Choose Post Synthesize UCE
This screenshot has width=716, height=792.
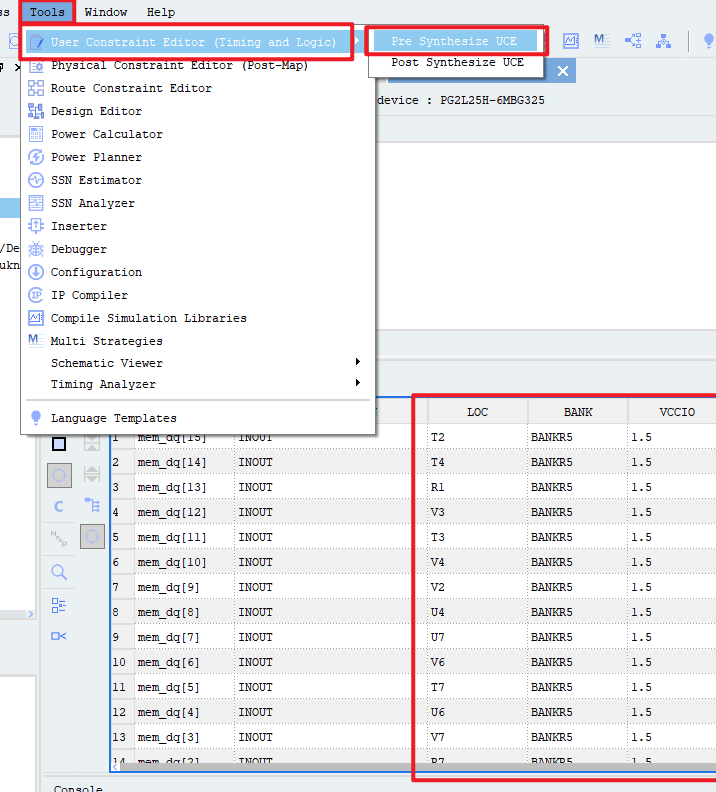point(457,63)
